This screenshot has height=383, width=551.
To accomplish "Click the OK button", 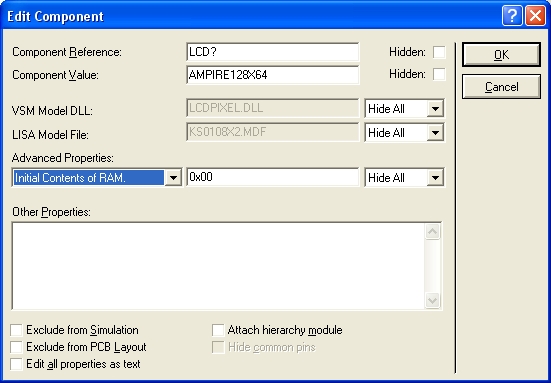I will [501, 54].
